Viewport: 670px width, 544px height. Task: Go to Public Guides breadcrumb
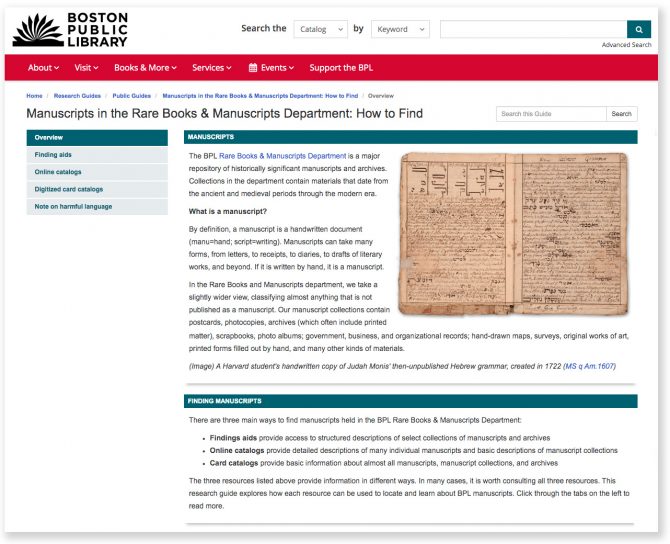132,96
